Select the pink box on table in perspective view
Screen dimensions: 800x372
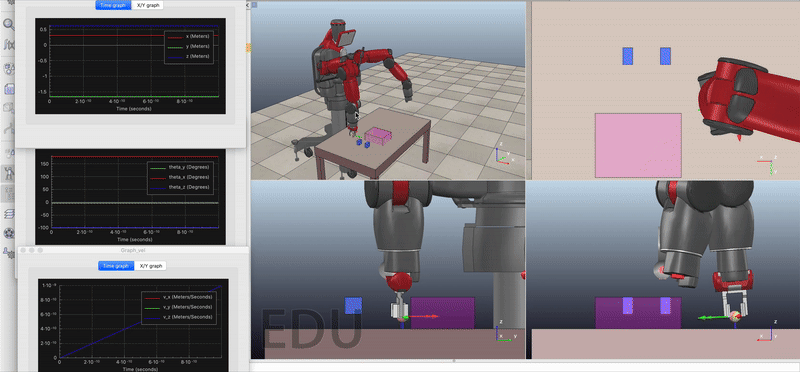[x=379, y=136]
